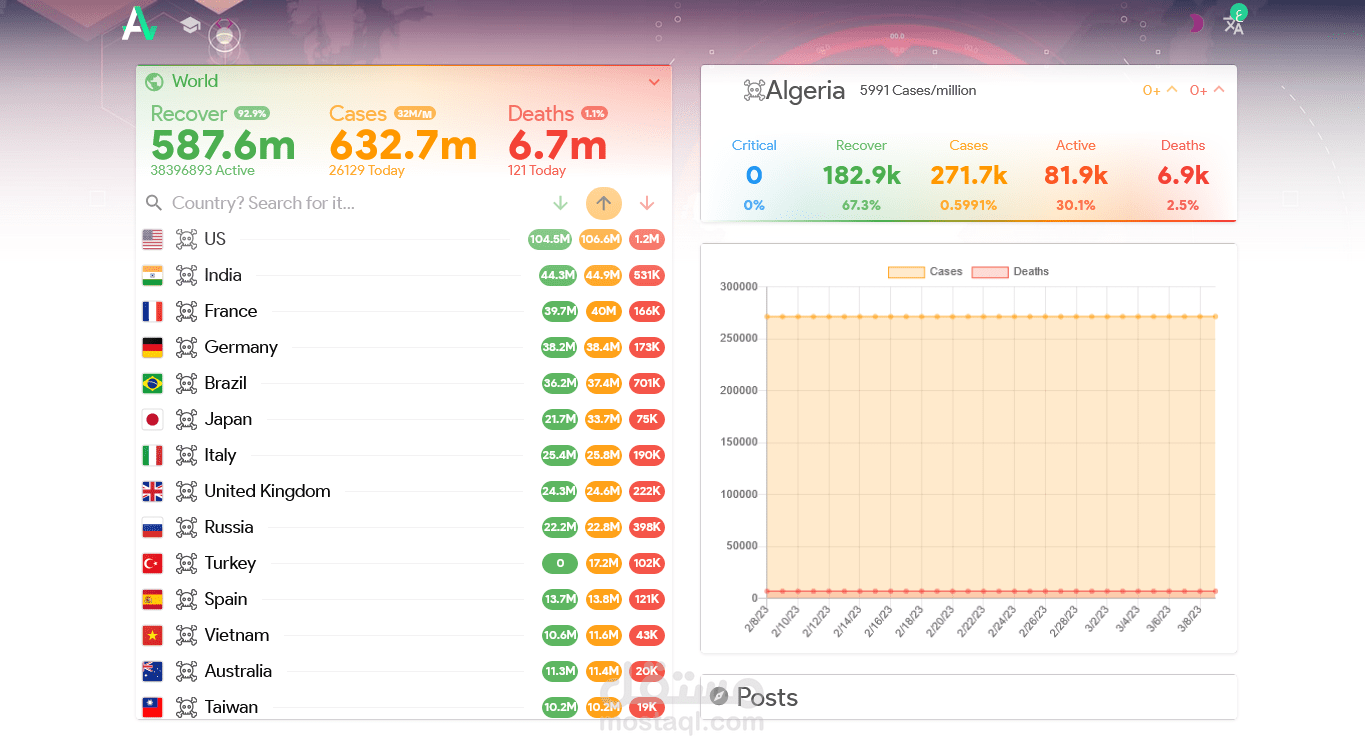The height and width of the screenshot is (751, 1365).
Task: Open the Posts section
Action: (x=766, y=697)
